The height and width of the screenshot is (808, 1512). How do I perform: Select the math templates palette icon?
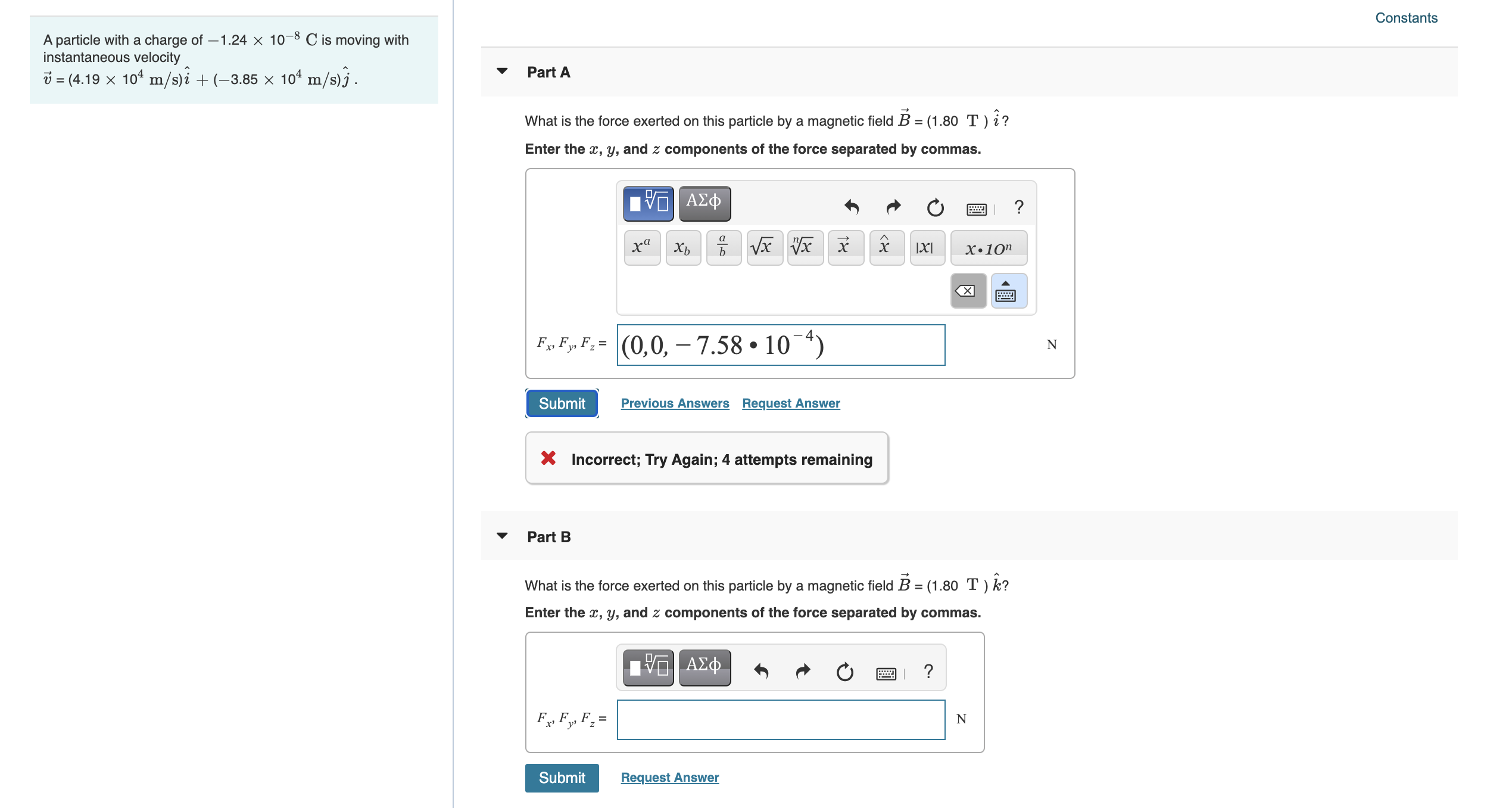[x=647, y=203]
